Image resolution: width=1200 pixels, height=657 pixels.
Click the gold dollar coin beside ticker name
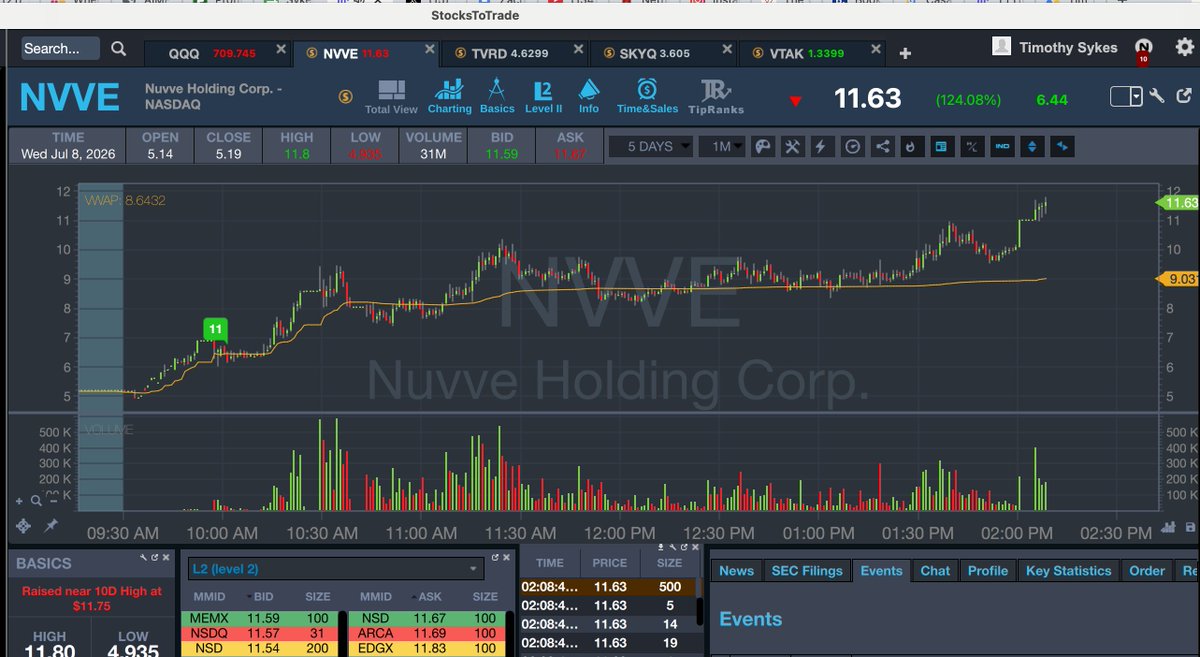[x=345, y=97]
